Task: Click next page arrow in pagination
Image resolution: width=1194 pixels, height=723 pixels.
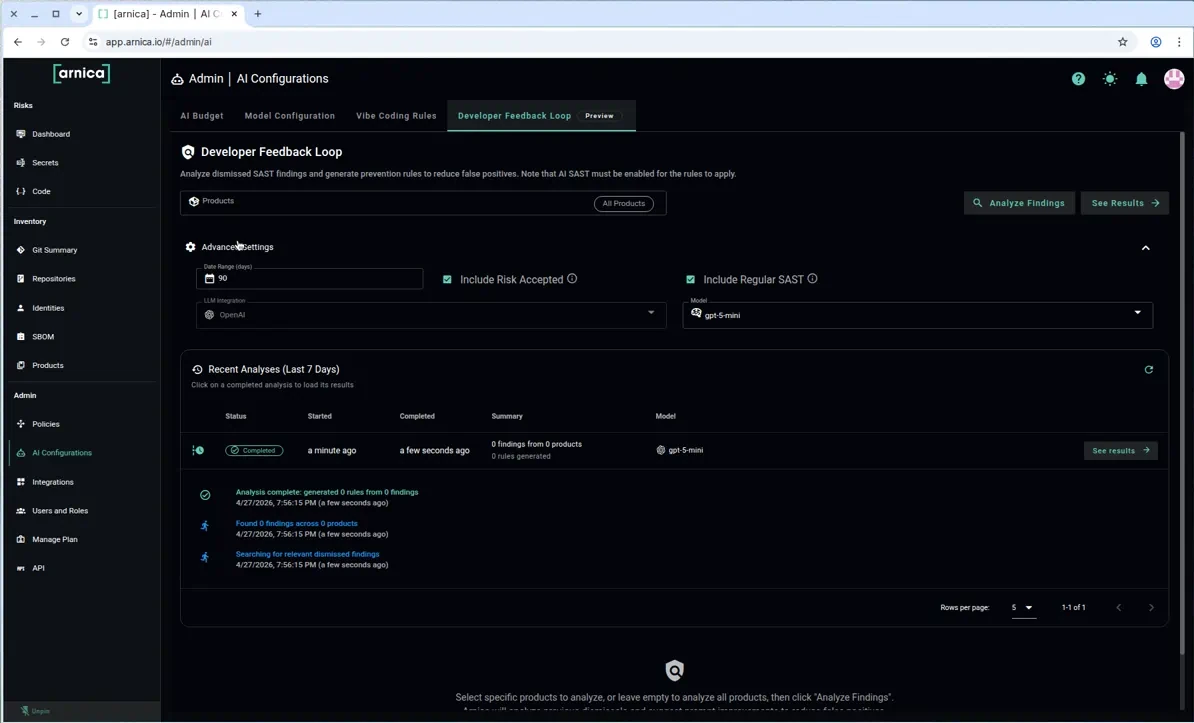Action: (1151, 608)
